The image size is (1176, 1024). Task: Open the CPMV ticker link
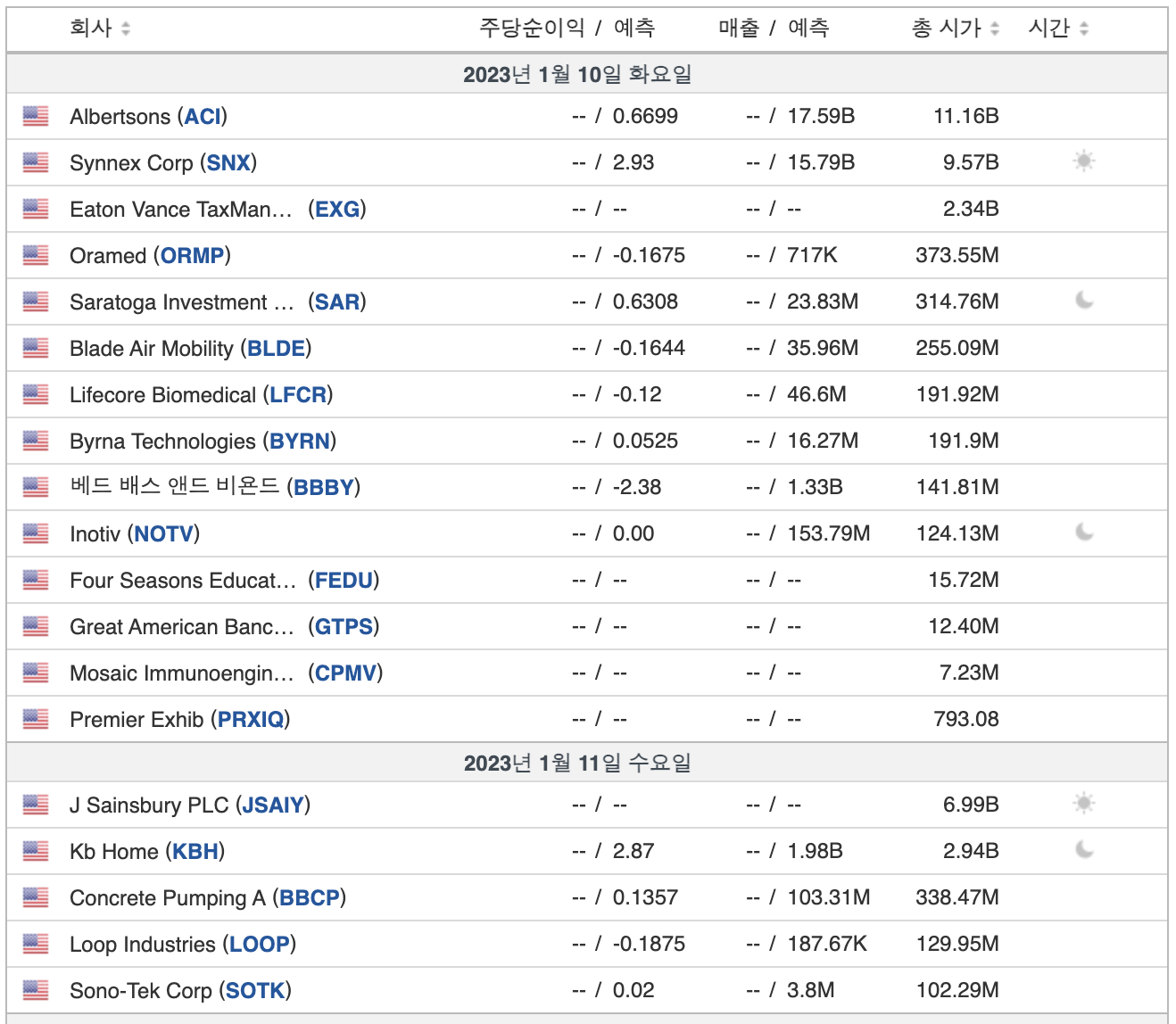(345, 673)
